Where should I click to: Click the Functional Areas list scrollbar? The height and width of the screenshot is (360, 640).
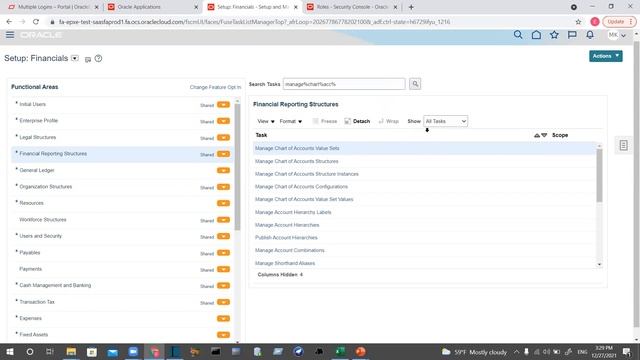coord(237,167)
